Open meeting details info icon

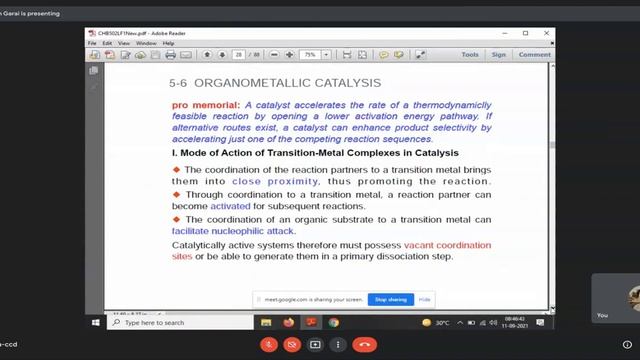tap(627, 345)
